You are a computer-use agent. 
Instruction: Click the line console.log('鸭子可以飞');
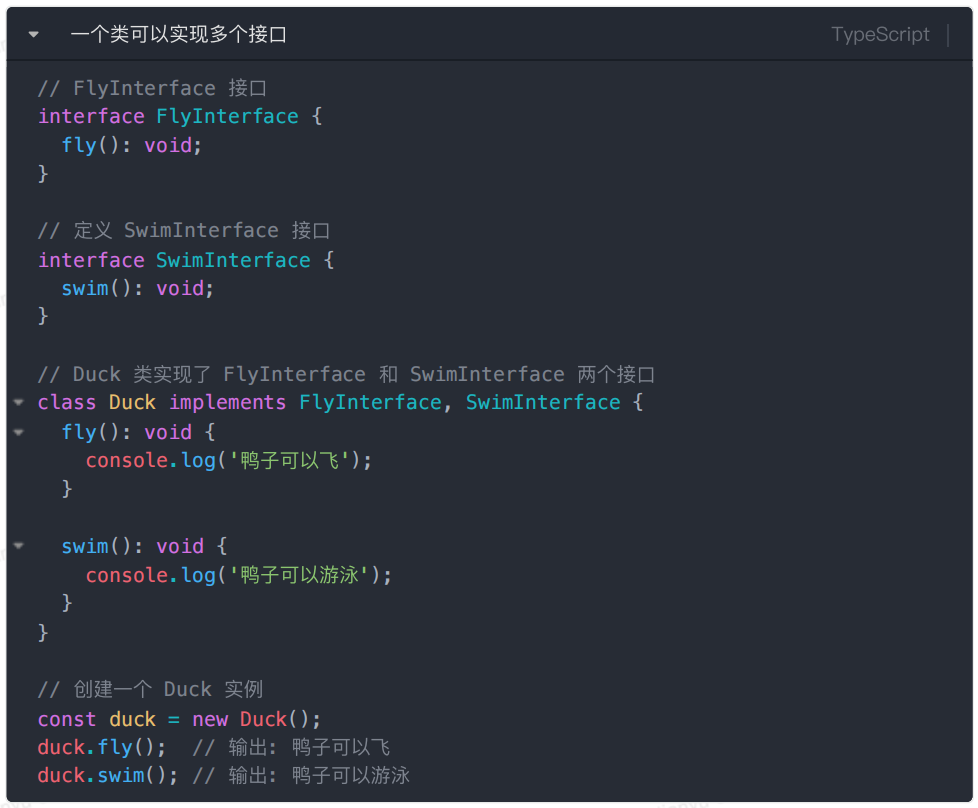click(229, 460)
